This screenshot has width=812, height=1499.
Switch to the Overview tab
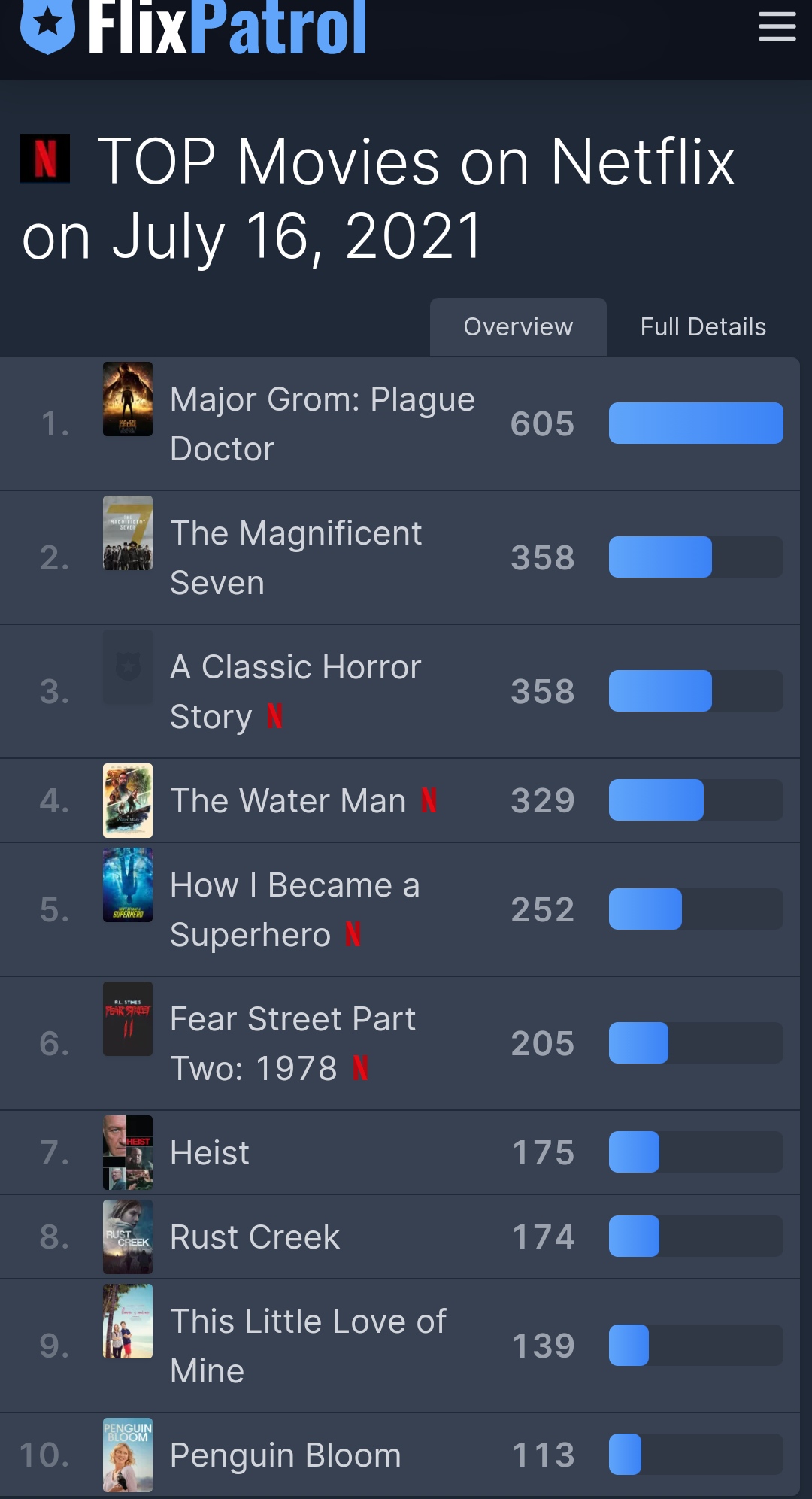tap(518, 327)
